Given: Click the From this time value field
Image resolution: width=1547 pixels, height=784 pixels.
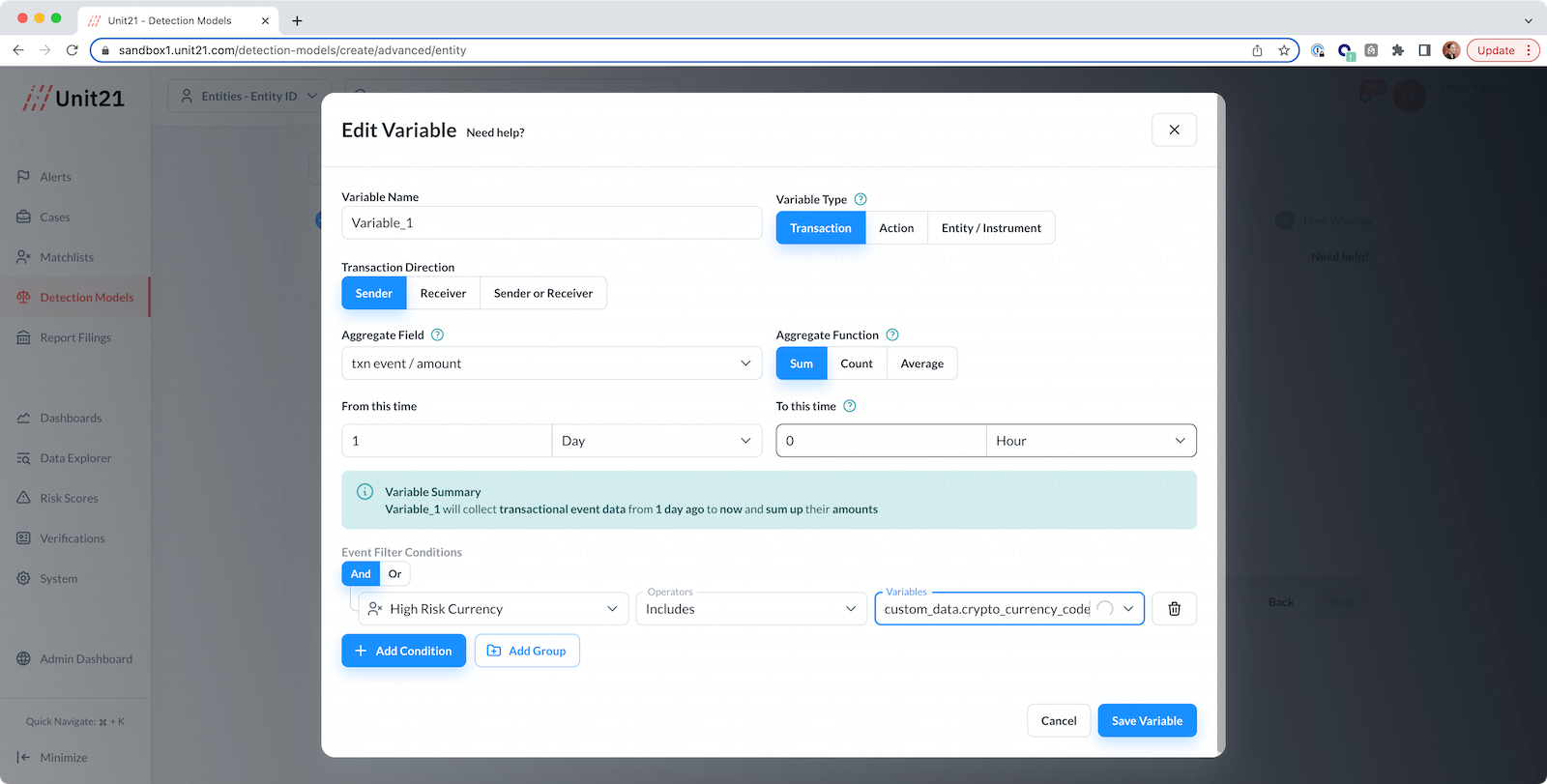Looking at the screenshot, I should coord(447,441).
